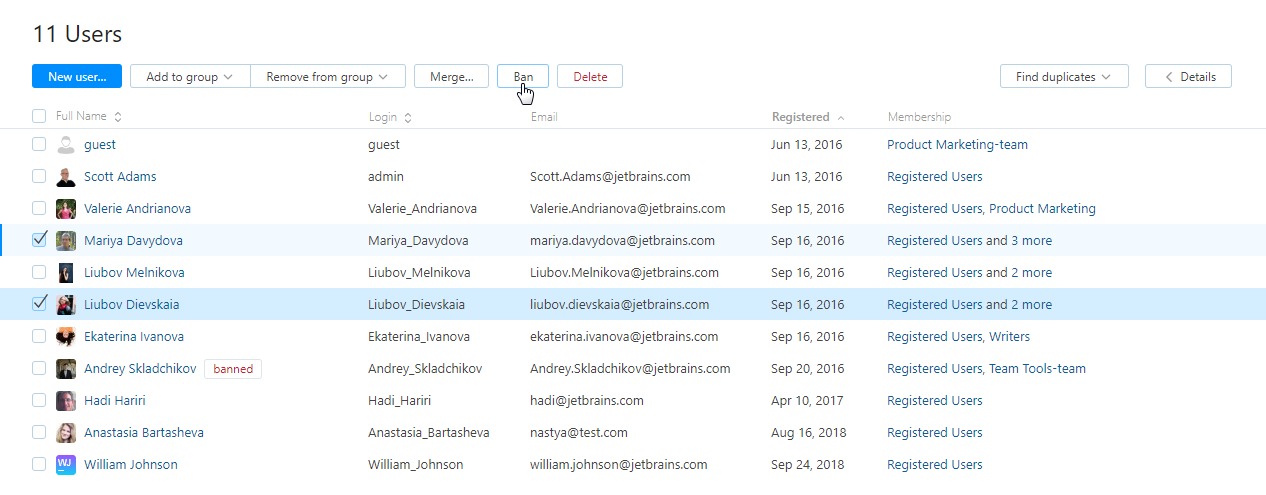Sort by Full Name column arrows
1266x495 pixels.
click(x=118, y=117)
